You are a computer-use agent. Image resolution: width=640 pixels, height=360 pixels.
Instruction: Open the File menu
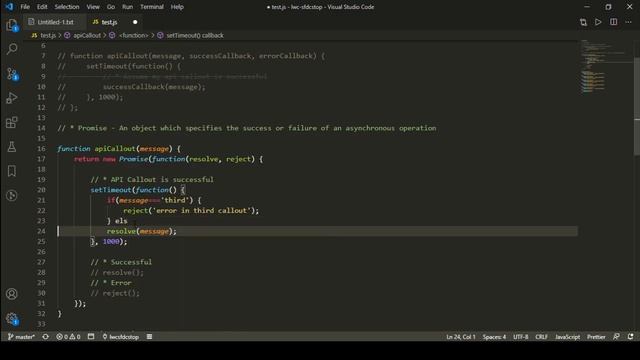point(25,7)
